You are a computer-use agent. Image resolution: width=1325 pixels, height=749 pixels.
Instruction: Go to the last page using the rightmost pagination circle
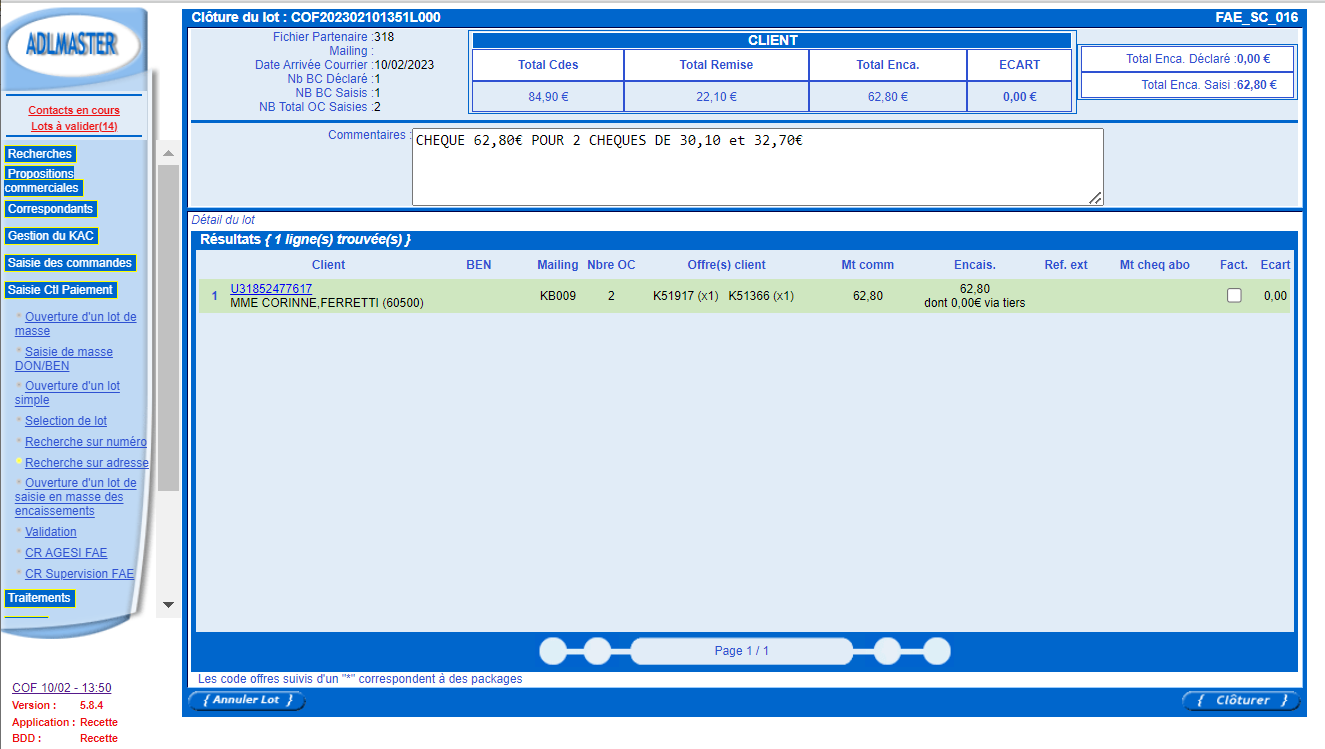pos(936,651)
